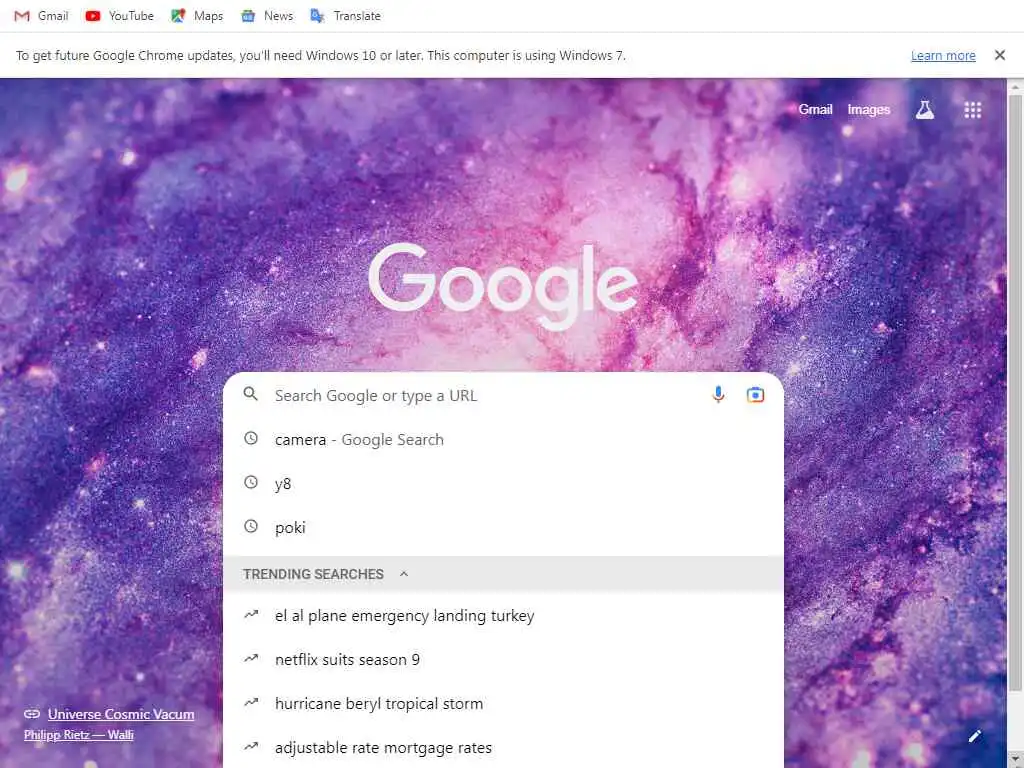The height and width of the screenshot is (768, 1024).
Task: Open Gmail from the page header
Action: 815,110
